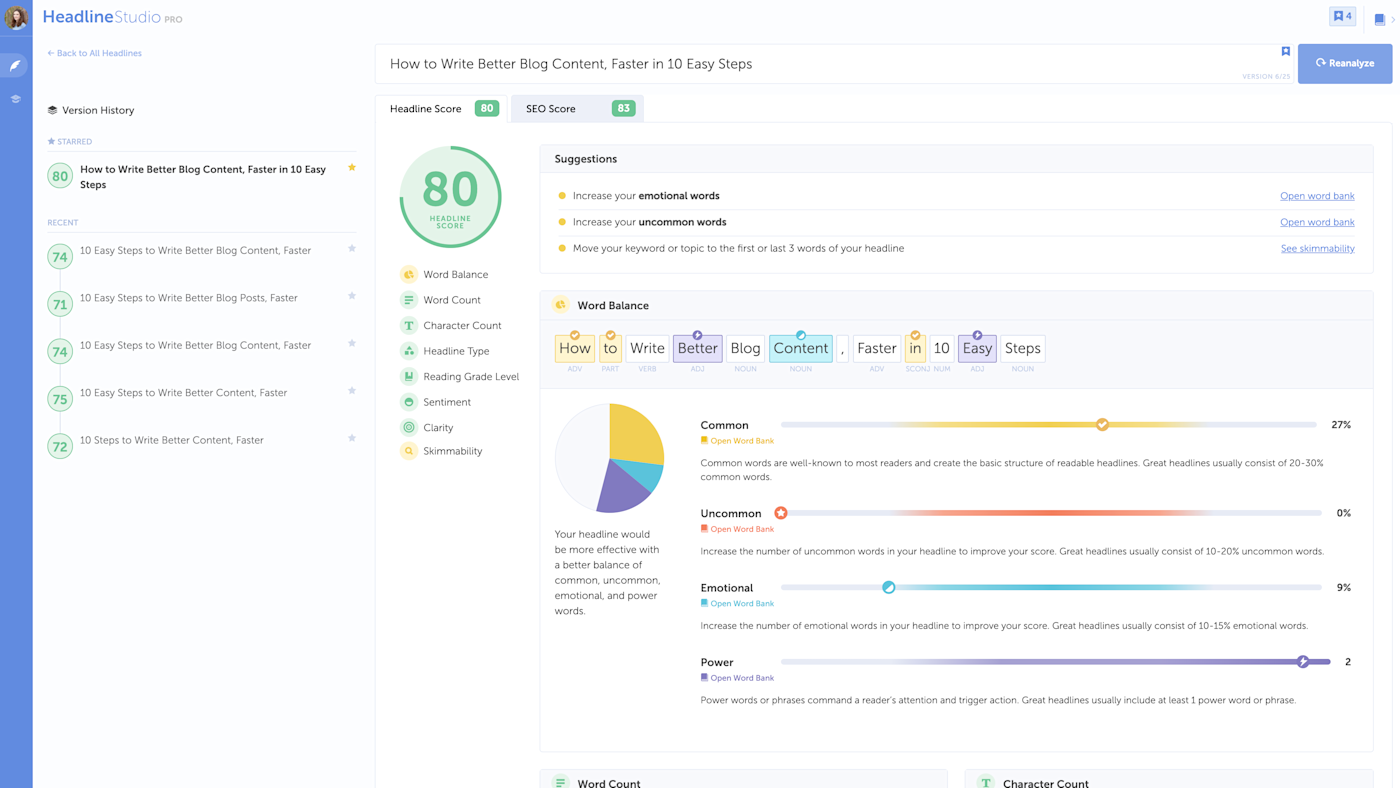Image resolution: width=1400 pixels, height=788 pixels.
Task: Open the stacked layers sidebar icon
Action: 15,99
